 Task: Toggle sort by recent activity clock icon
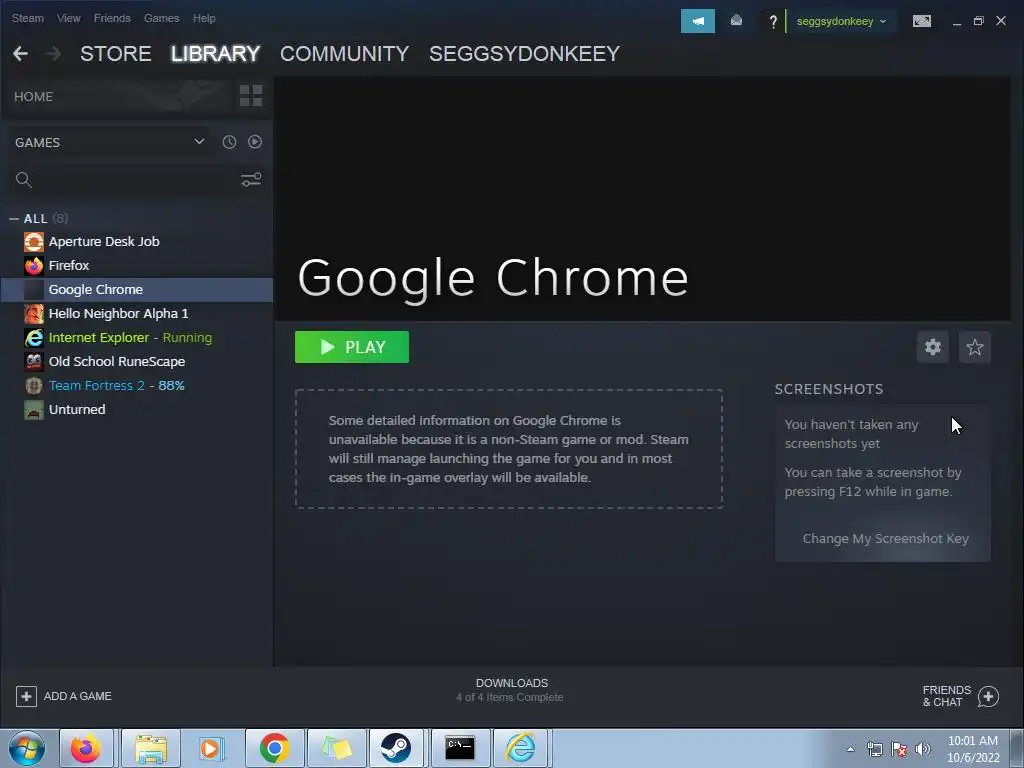[x=229, y=142]
